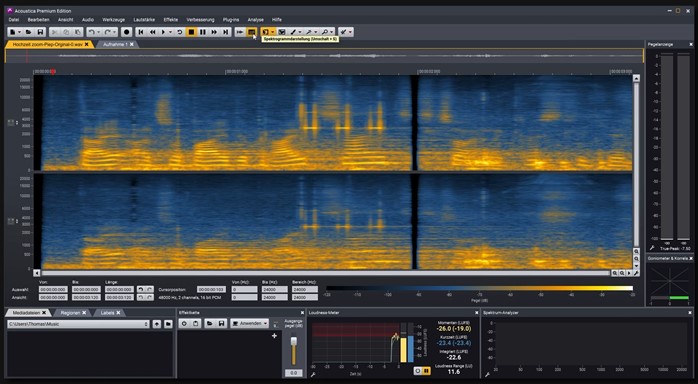The width and height of the screenshot is (698, 384).
Task: Open the Music folder path dropdown
Action: (78, 324)
